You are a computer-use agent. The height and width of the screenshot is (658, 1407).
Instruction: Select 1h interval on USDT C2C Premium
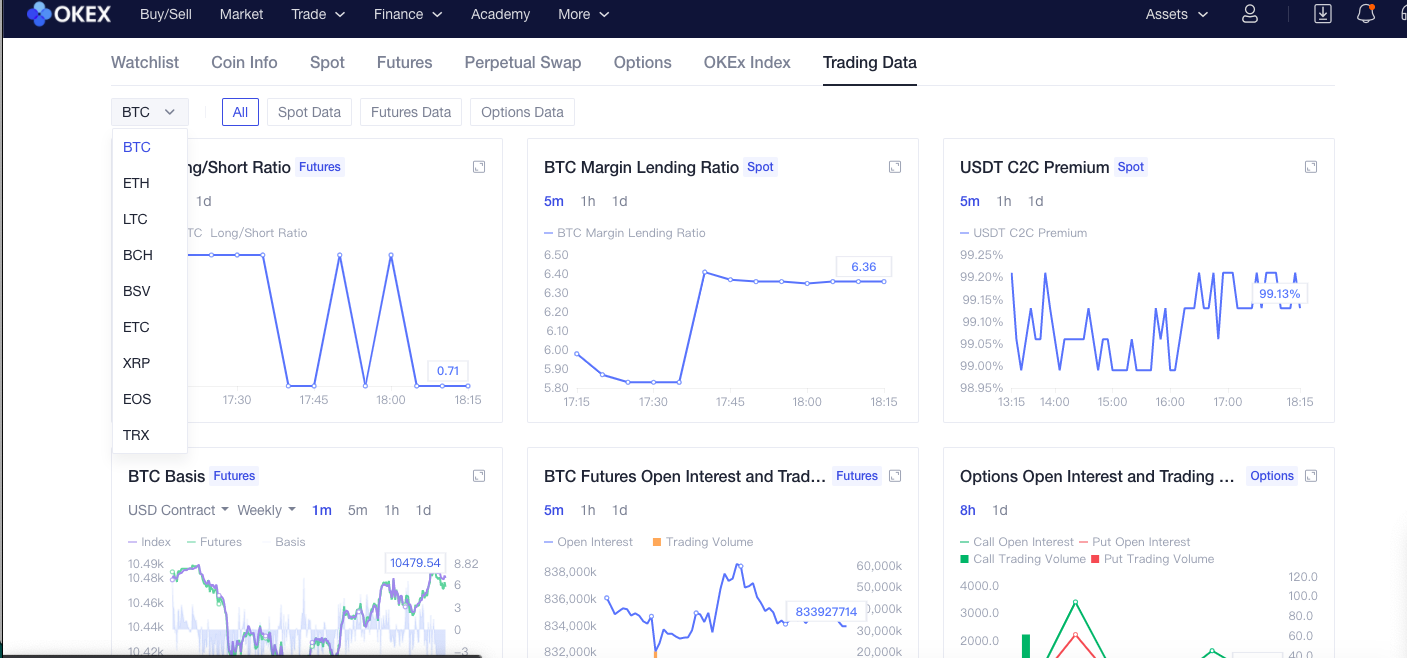pyautogui.click(x=1003, y=201)
